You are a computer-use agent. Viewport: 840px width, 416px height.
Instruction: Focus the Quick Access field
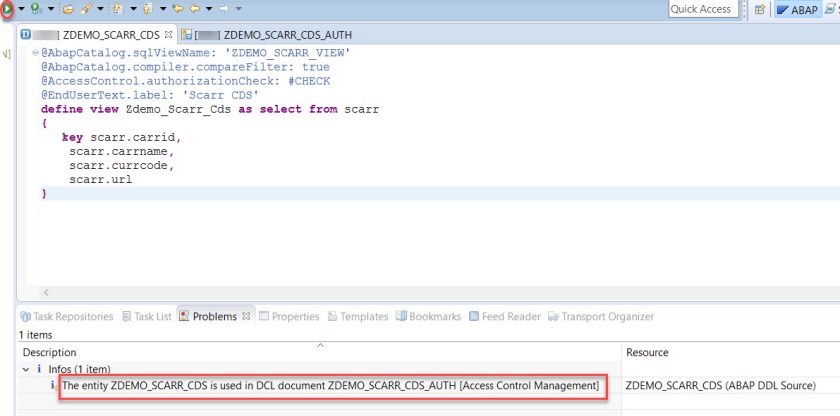pyautogui.click(x=703, y=9)
